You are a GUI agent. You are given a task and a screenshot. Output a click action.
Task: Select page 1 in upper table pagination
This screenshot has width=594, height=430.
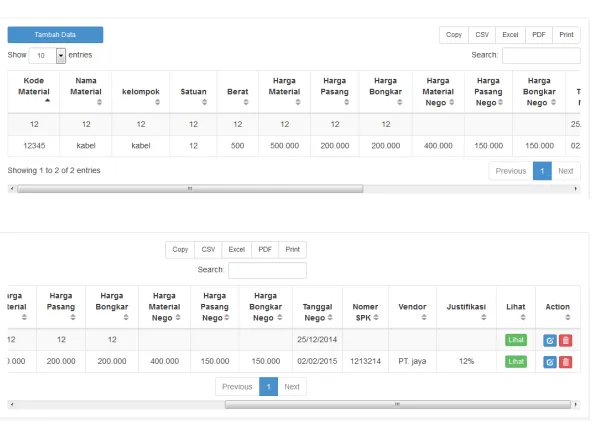pyautogui.click(x=542, y=171)
